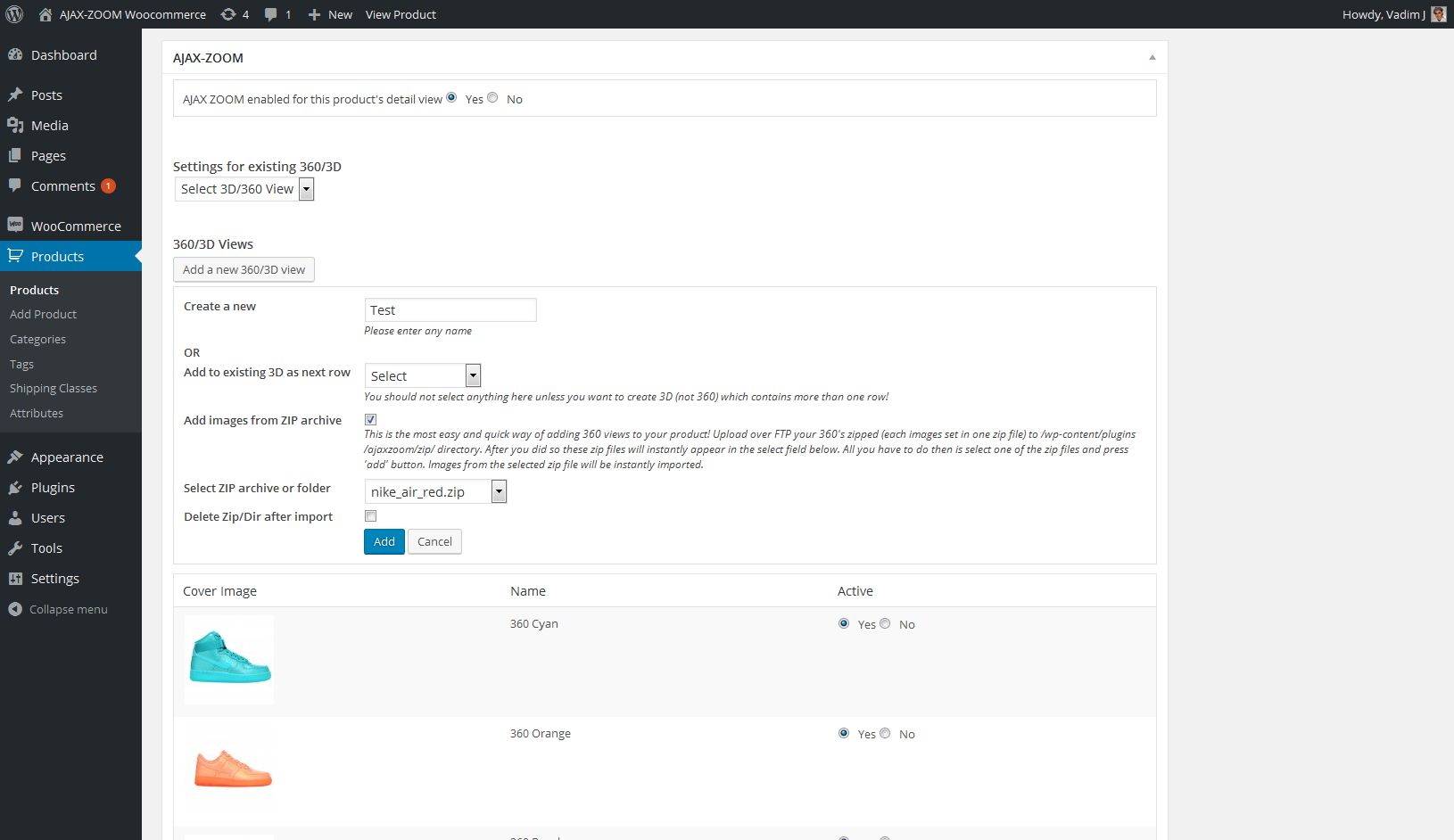Check Delete Zip/Dir after import

tap(370, 515)
